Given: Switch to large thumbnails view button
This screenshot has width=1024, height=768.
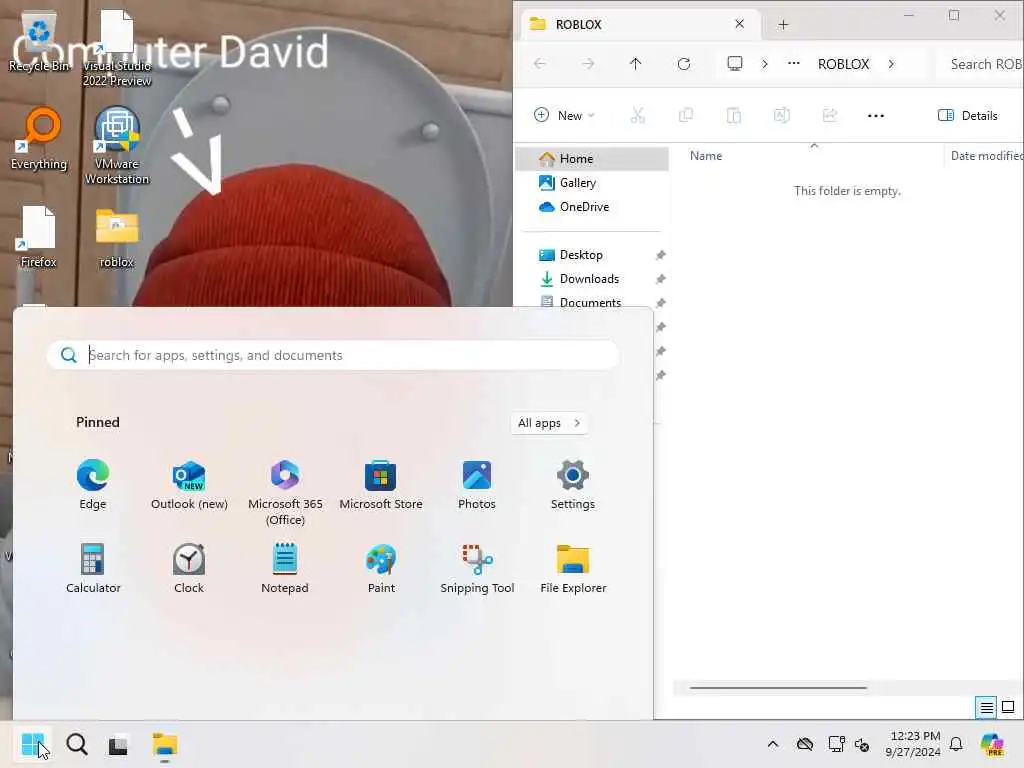Looking at the screenshot, I should click(x=1008, y=707).
